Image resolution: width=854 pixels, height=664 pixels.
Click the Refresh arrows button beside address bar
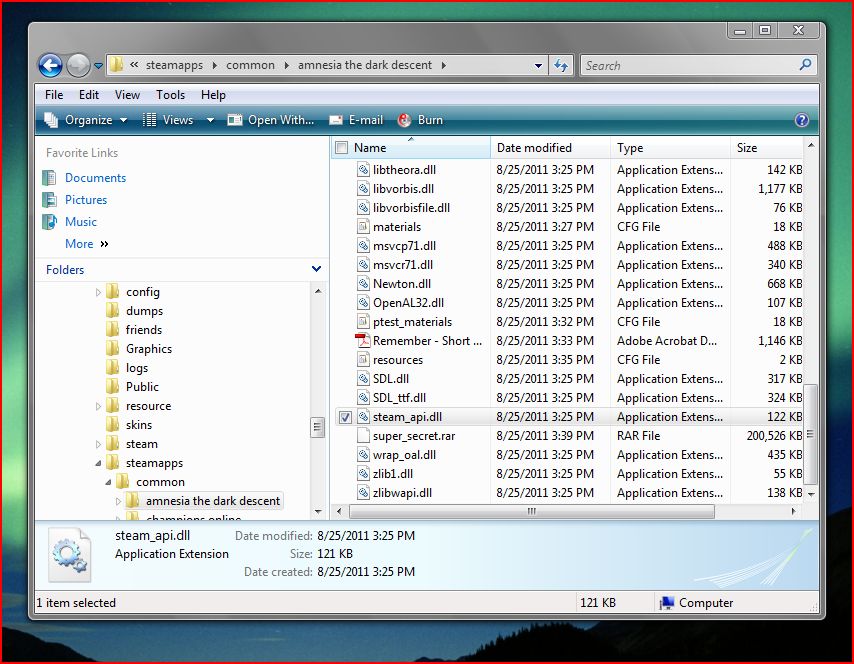point(561,65)
